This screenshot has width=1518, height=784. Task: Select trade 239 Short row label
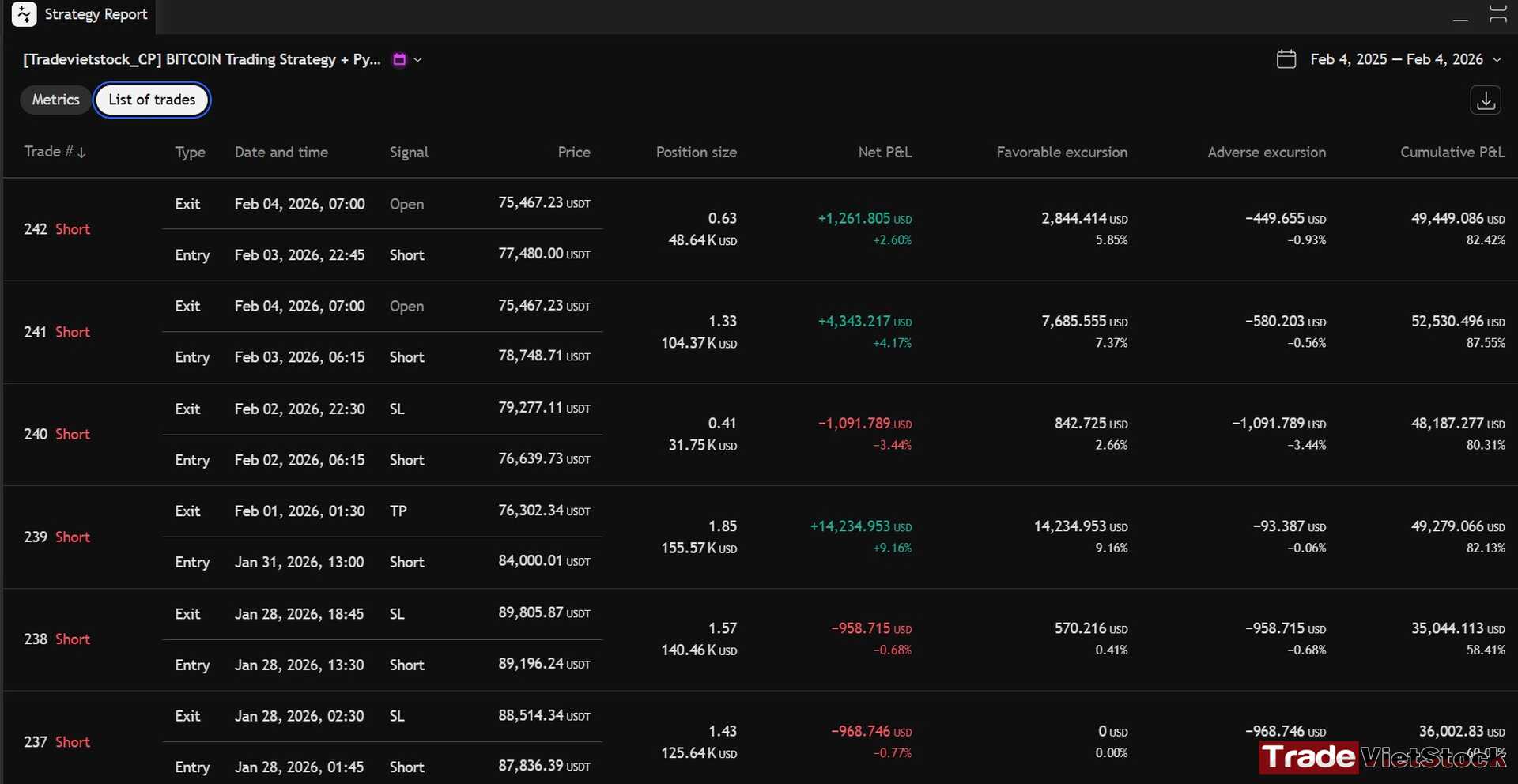tap(57, 537)
